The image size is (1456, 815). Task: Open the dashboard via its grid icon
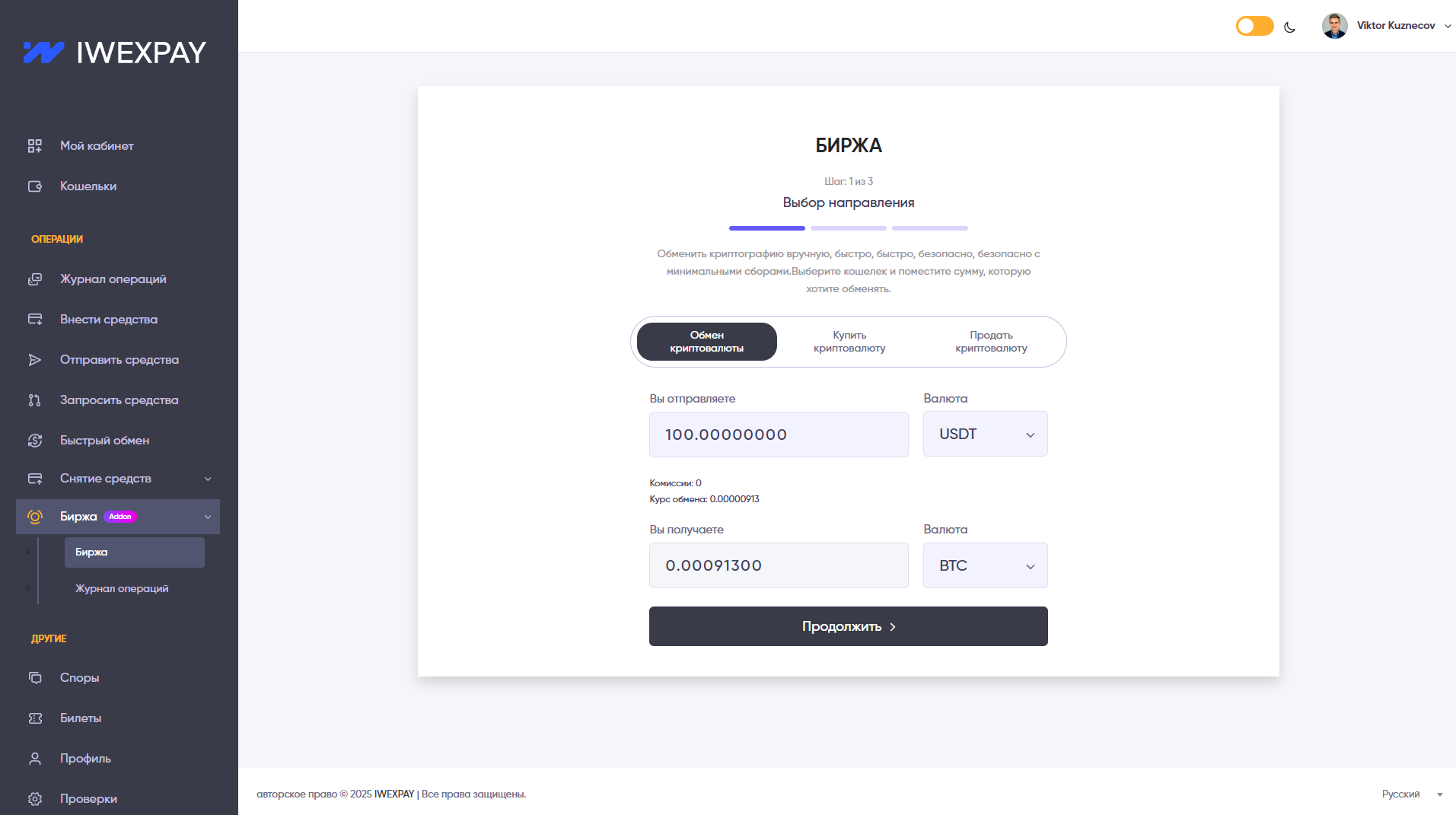(x=35, y=146)
